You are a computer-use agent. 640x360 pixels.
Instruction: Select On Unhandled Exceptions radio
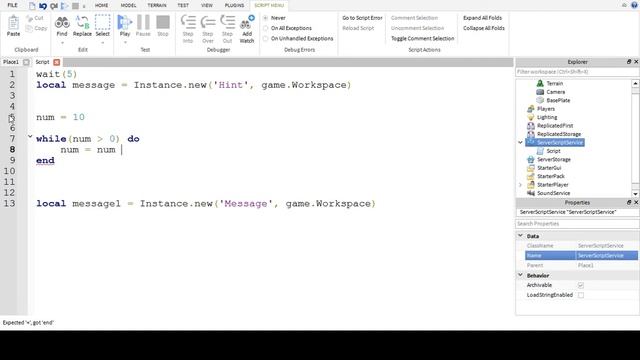pos(265,38)
